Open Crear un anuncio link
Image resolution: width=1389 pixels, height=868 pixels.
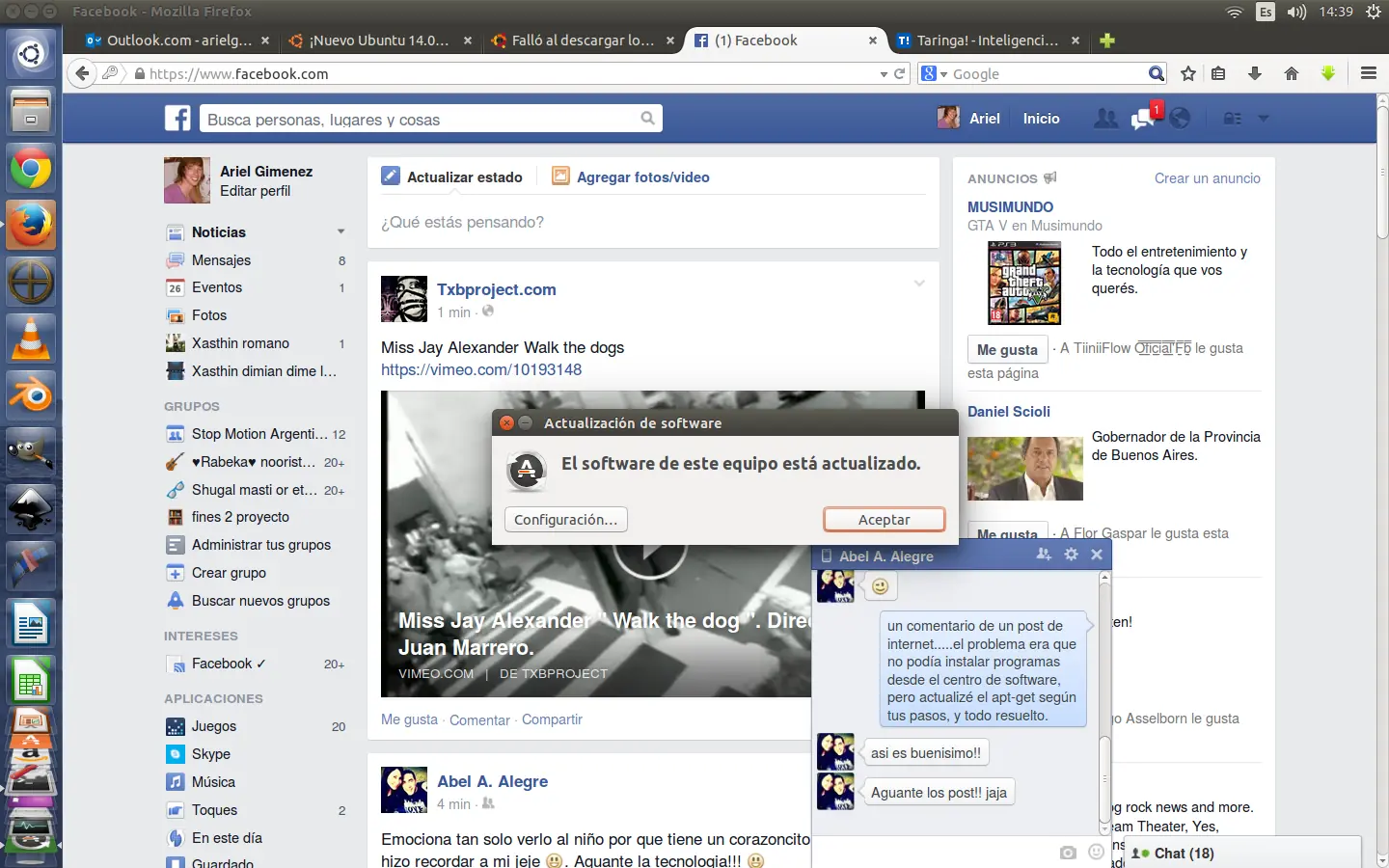(1208, 178)
